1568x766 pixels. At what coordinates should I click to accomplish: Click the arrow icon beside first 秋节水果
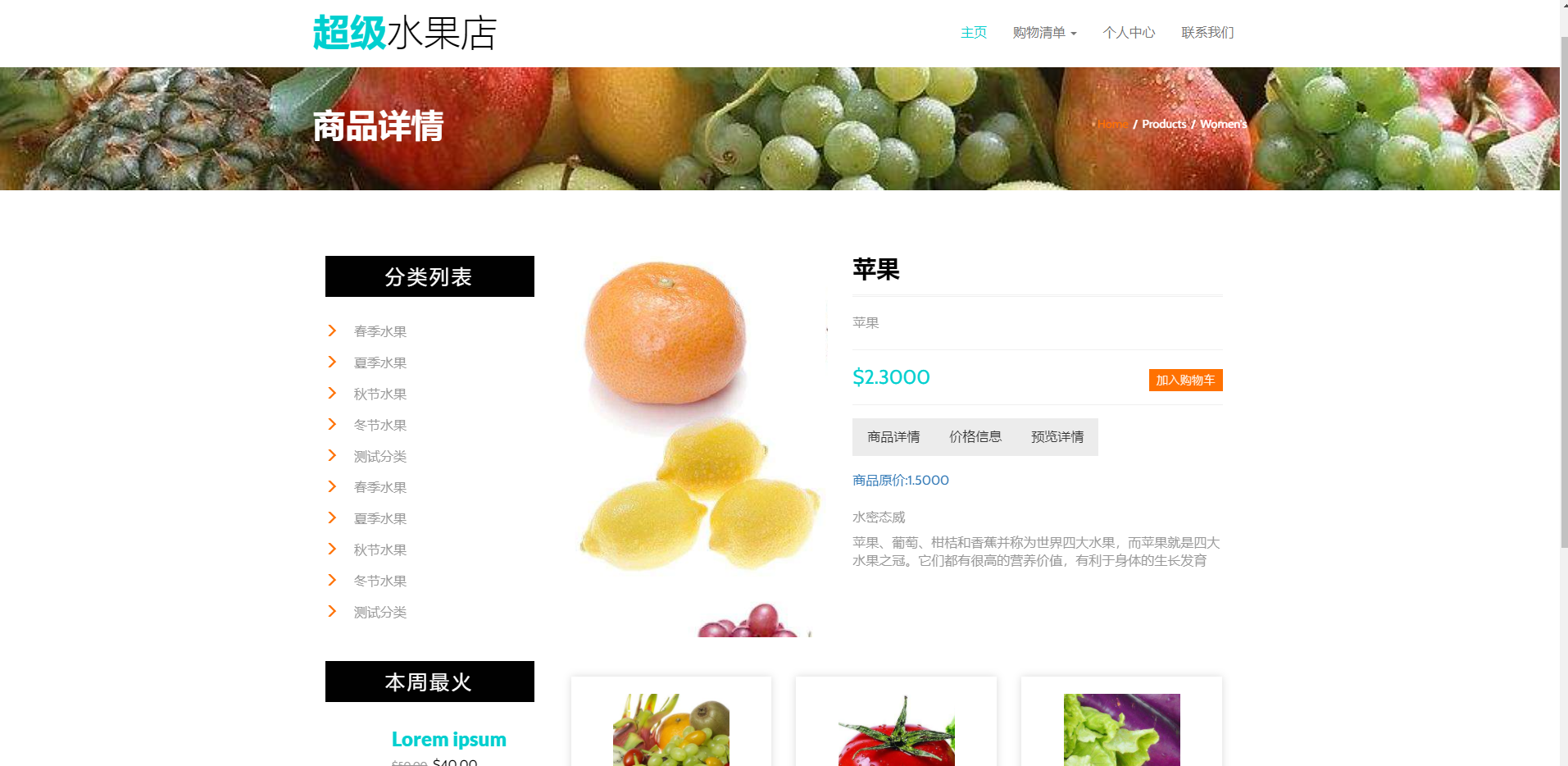[332, 393]
